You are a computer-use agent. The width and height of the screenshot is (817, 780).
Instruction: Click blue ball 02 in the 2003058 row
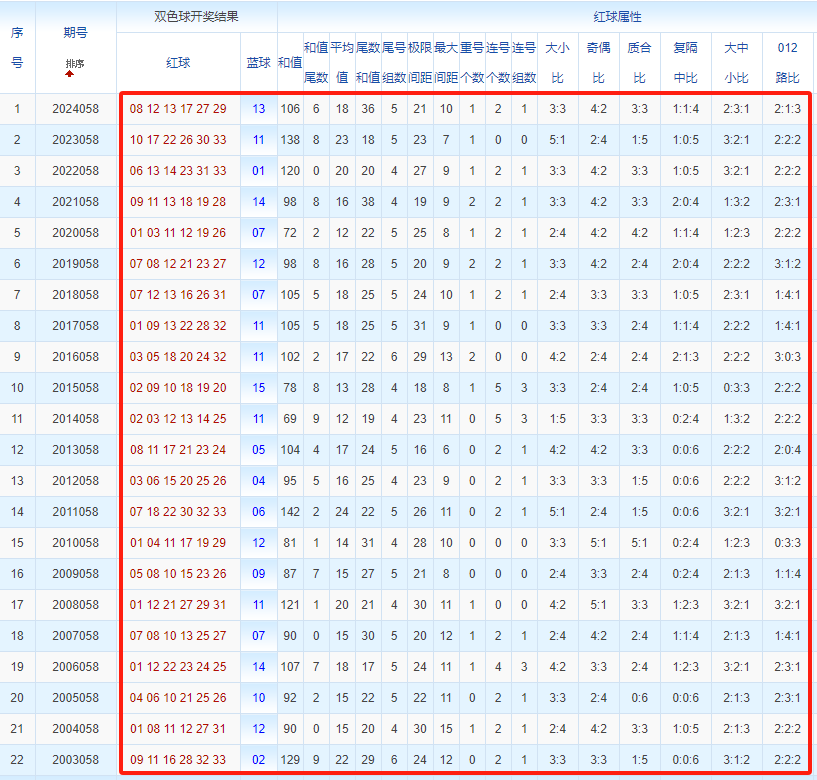259,760
